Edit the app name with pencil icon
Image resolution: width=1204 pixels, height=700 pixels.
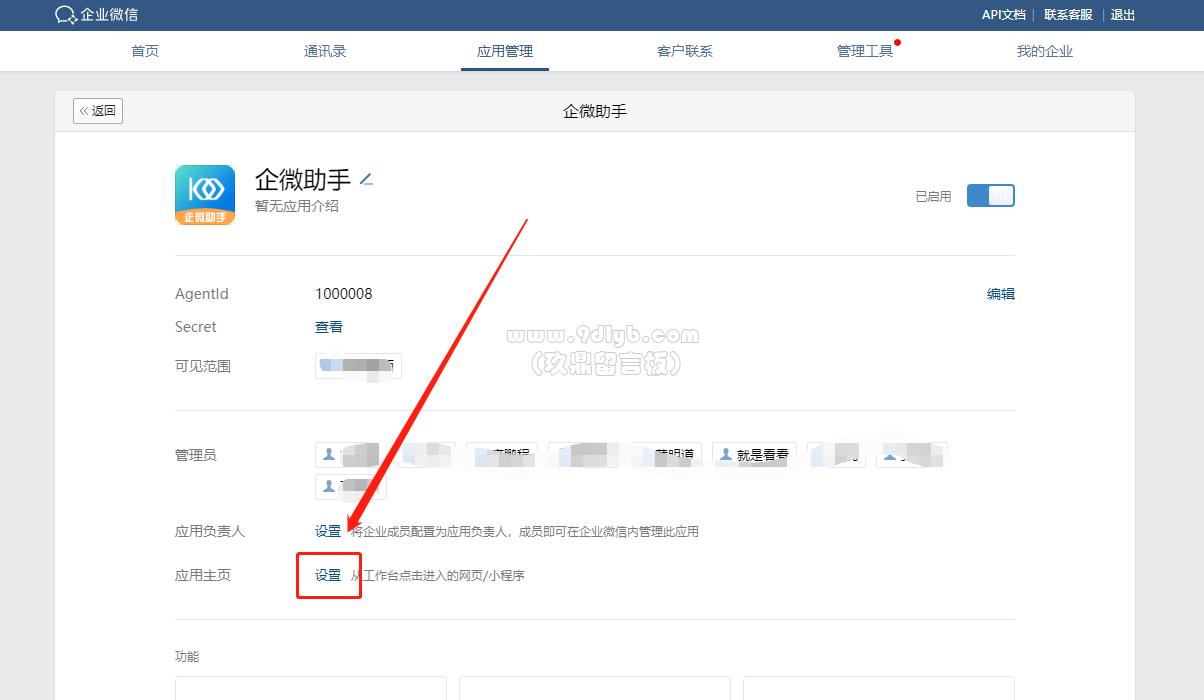(x=366, y=180)
